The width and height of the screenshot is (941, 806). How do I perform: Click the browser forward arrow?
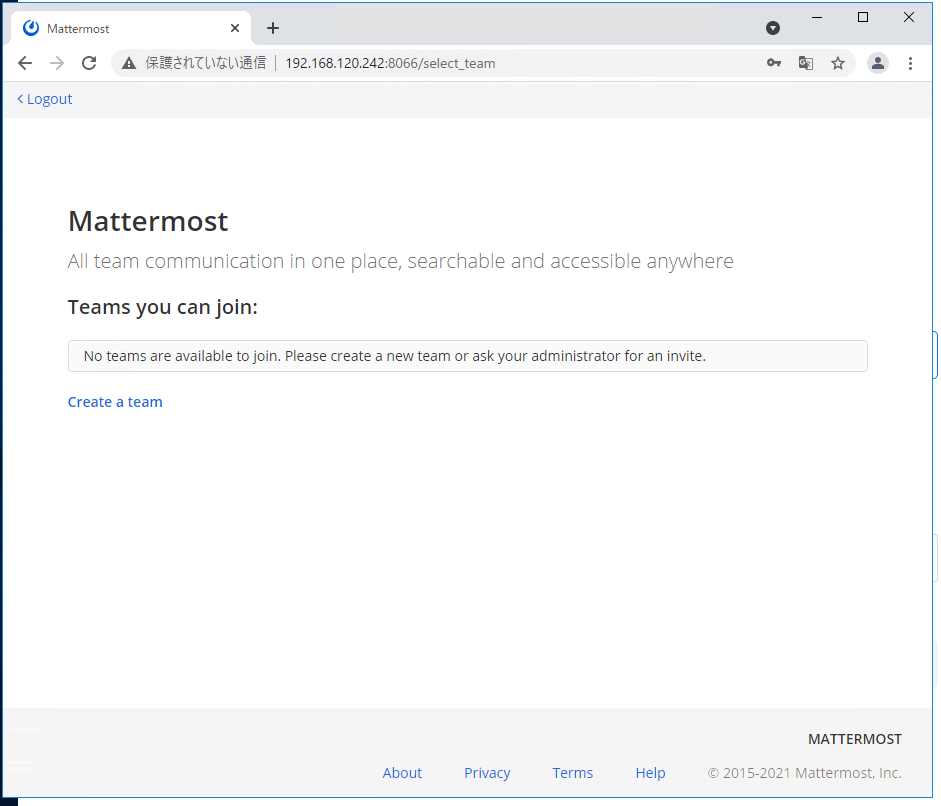tap(57, 63)
